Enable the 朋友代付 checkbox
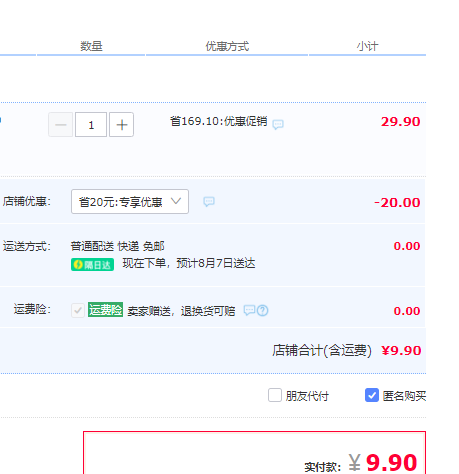The height and width of the screenshot is (474, 459). (x=275, y=395)
